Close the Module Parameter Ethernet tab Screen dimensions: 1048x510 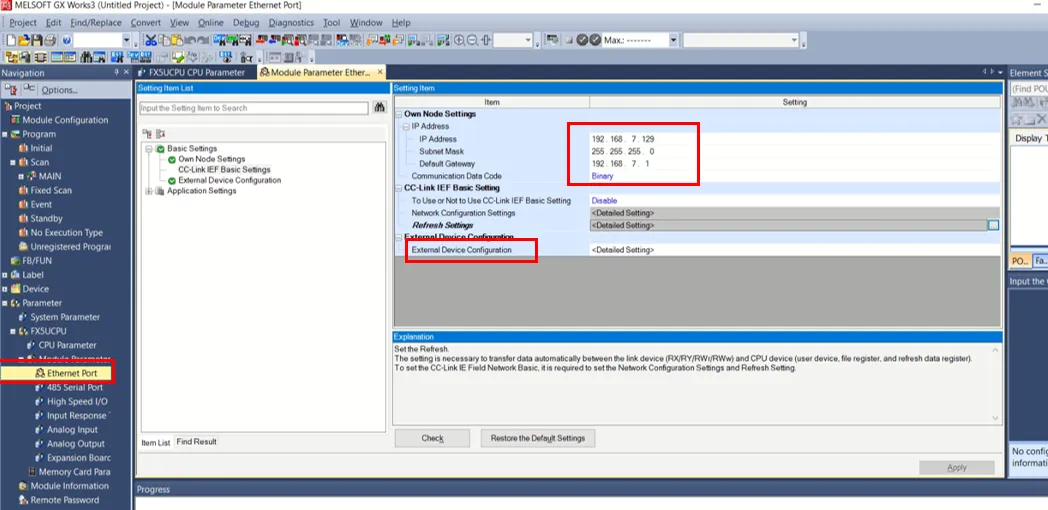[x=380, y=72]
